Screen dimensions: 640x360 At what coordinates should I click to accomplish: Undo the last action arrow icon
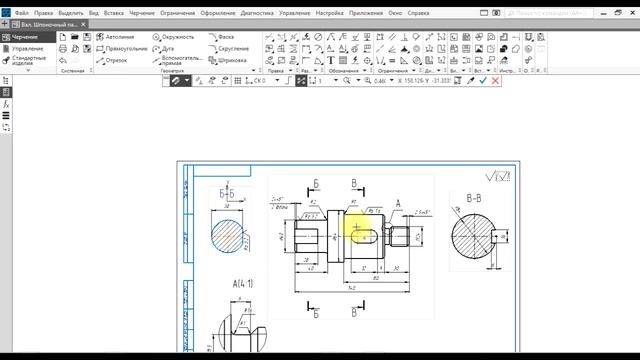[62, 61]
